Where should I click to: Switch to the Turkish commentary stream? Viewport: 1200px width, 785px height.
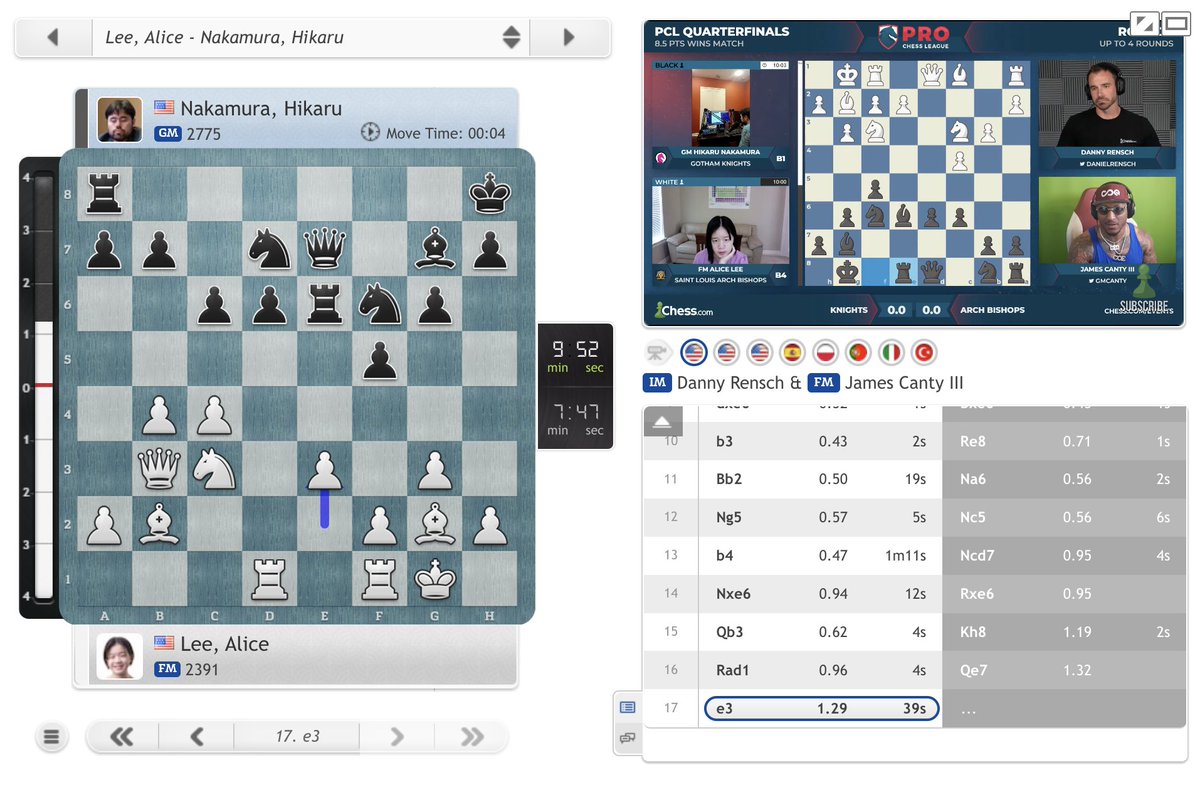925,353
